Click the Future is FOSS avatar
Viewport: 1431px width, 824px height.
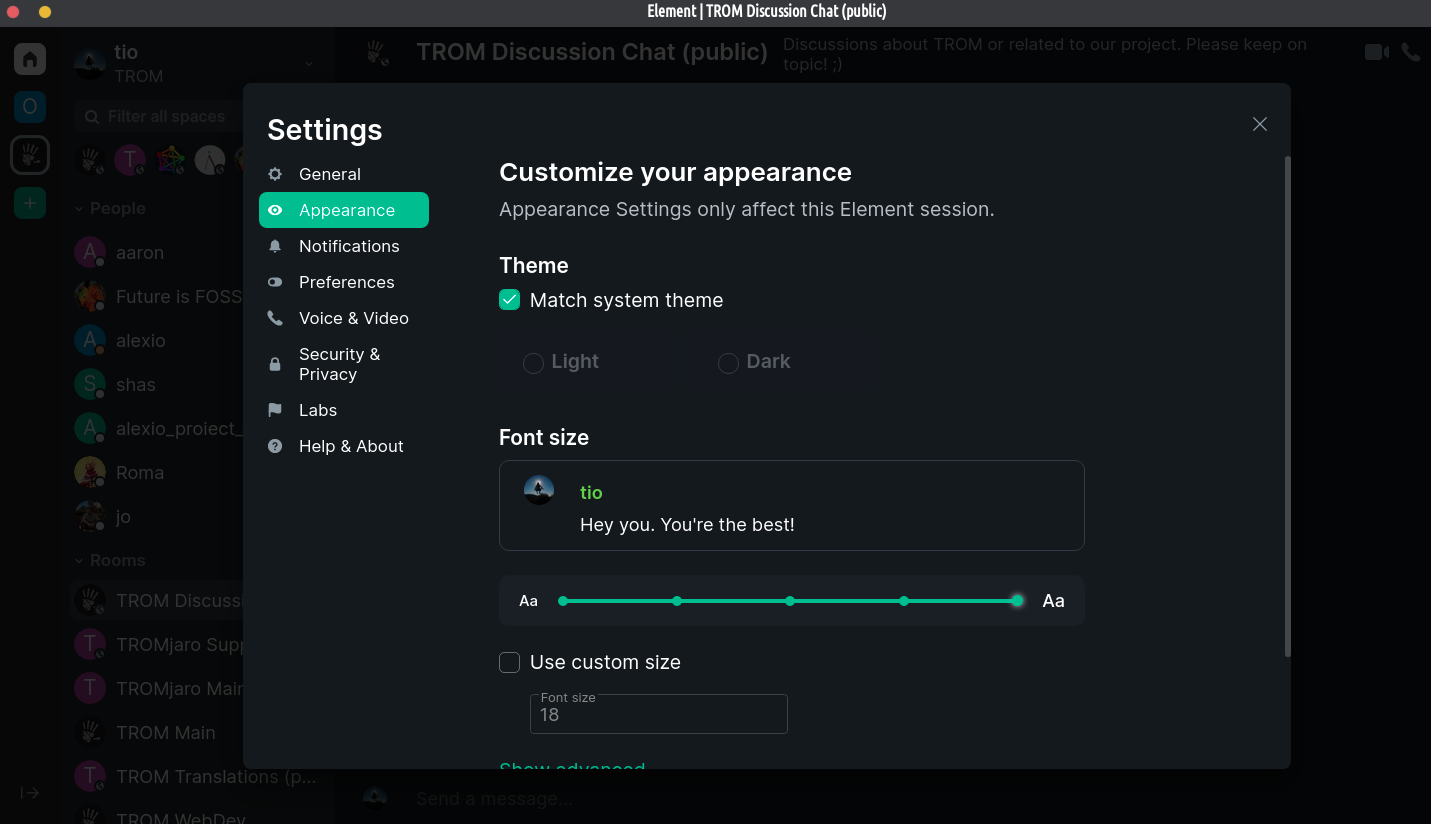pyautogui.click(x=90, y=296)
